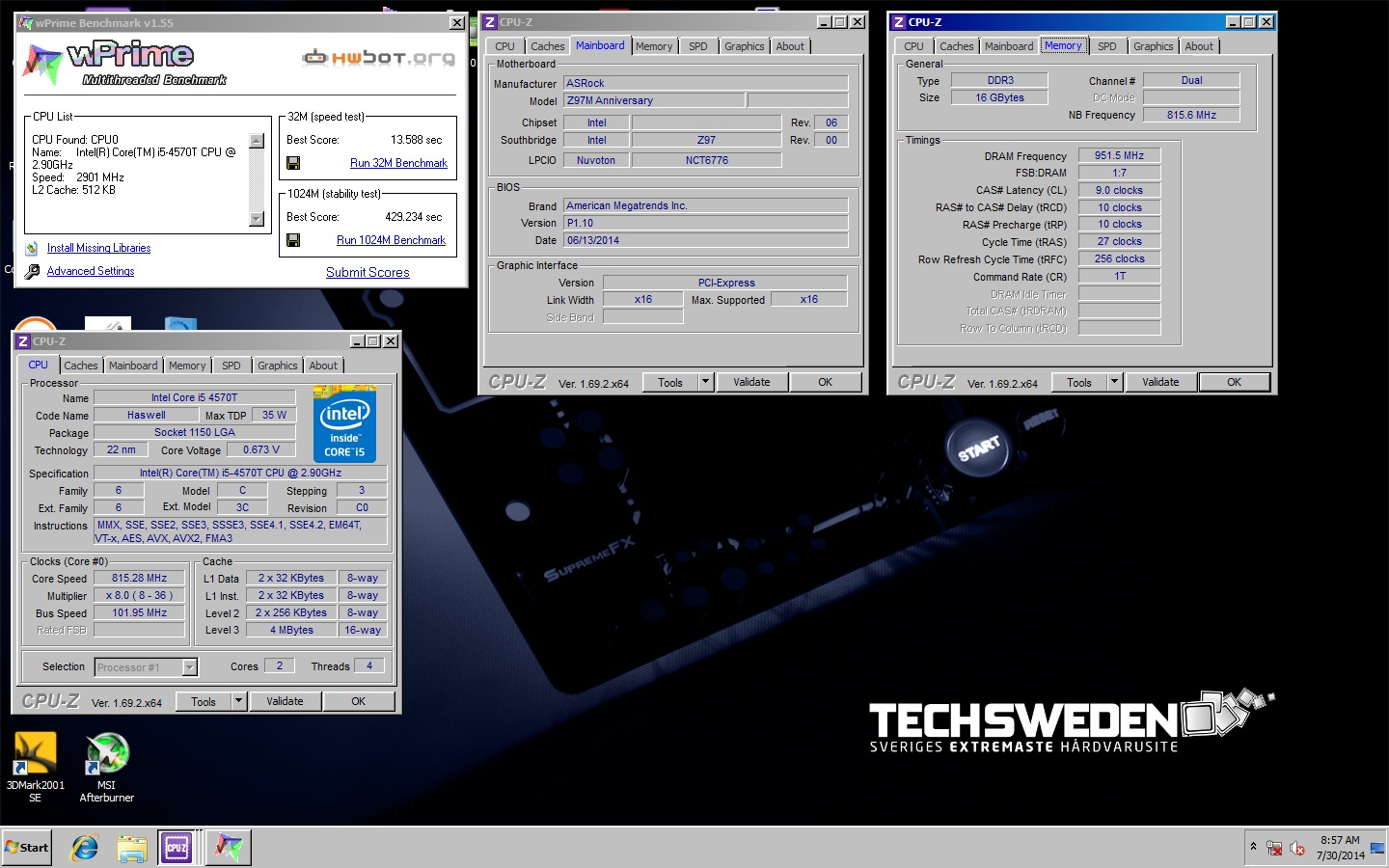Click the Install Missing Libraries icon

[32, 248]
